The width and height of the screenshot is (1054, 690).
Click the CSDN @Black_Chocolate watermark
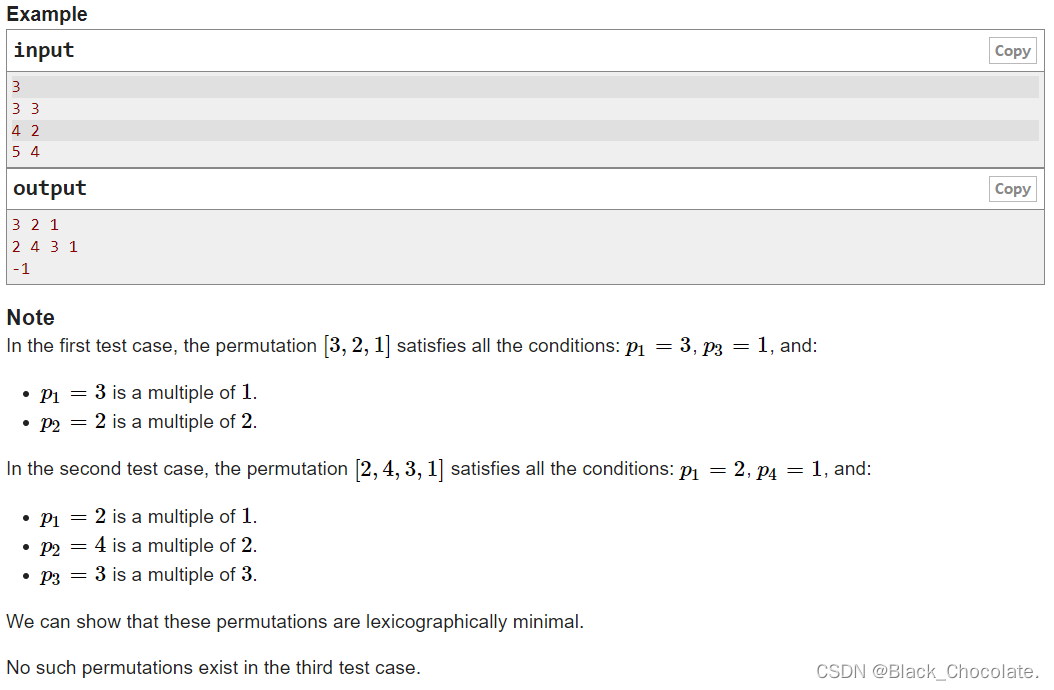point(927,671)
